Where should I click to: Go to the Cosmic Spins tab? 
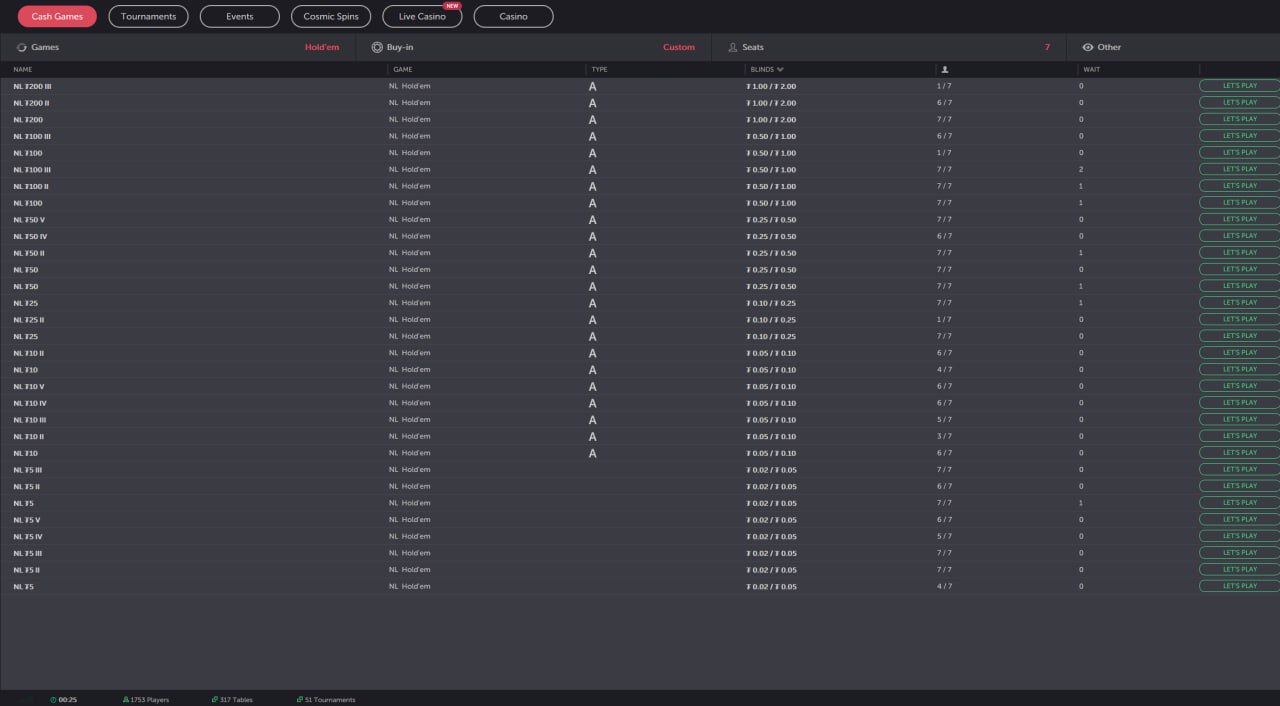click(x=331, y=16)
